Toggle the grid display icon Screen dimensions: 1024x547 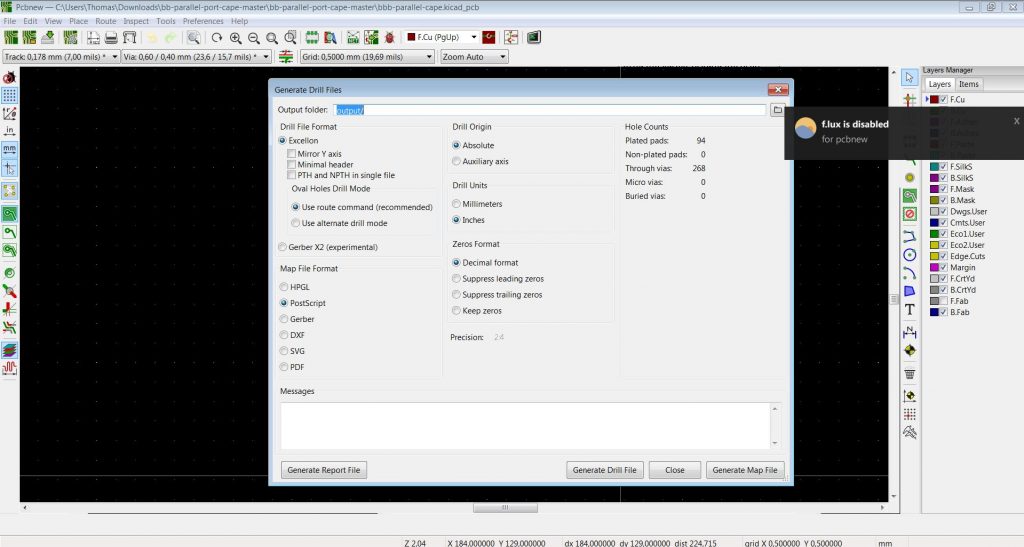(x=9, y=96)
